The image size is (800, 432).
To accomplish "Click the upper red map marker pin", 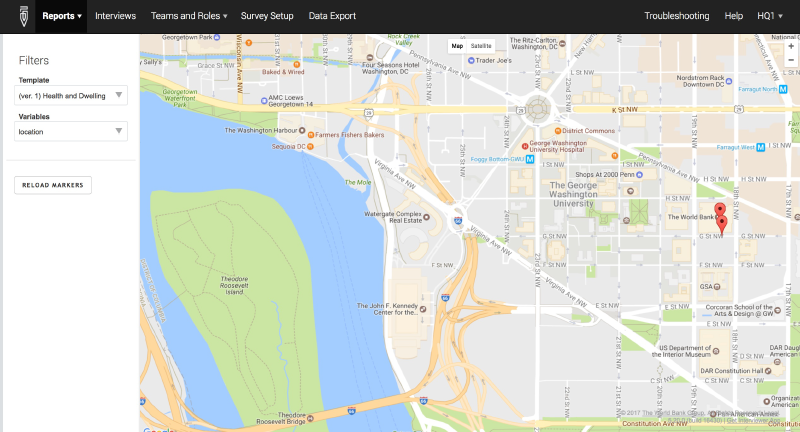I will (719, 210).
